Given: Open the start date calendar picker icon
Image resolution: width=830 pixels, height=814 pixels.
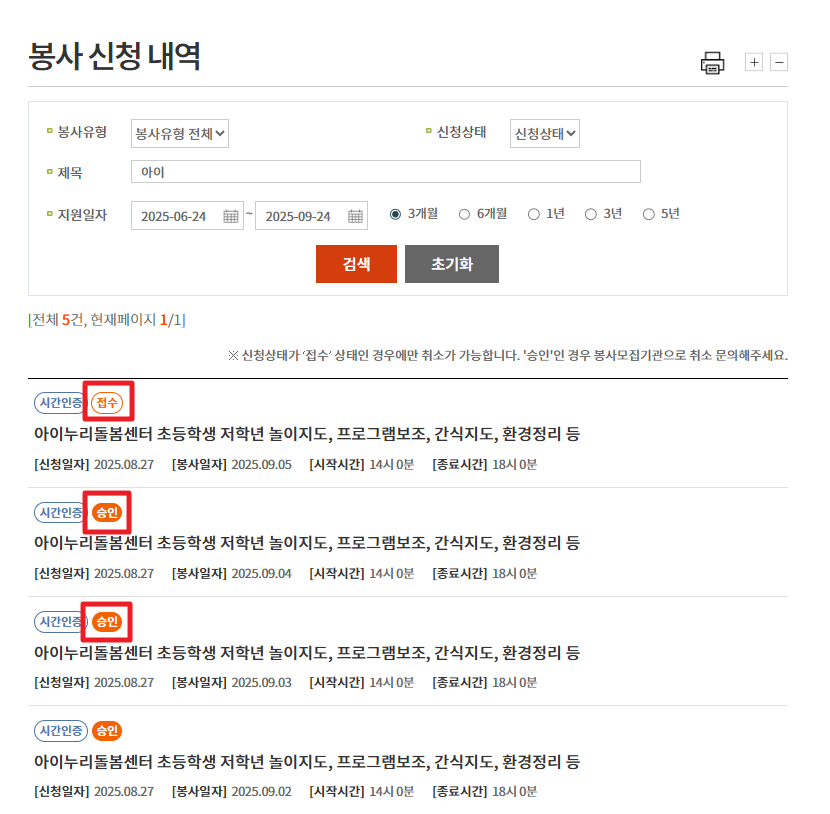Looking at the screenshot, I should 231,216.
